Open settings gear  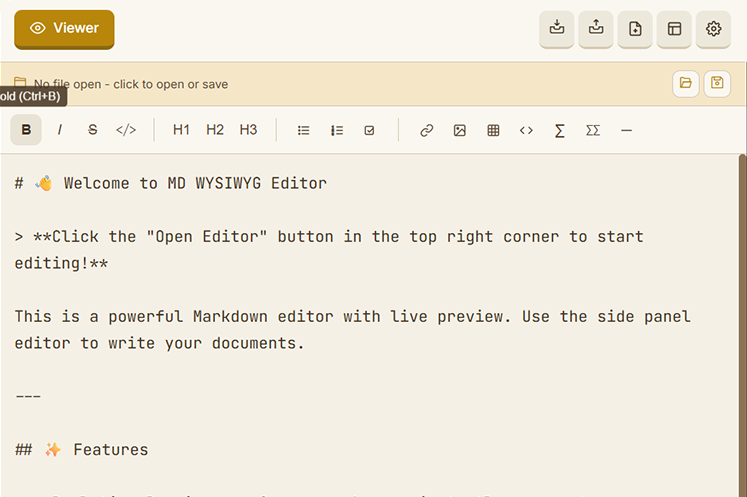(713, 29)
